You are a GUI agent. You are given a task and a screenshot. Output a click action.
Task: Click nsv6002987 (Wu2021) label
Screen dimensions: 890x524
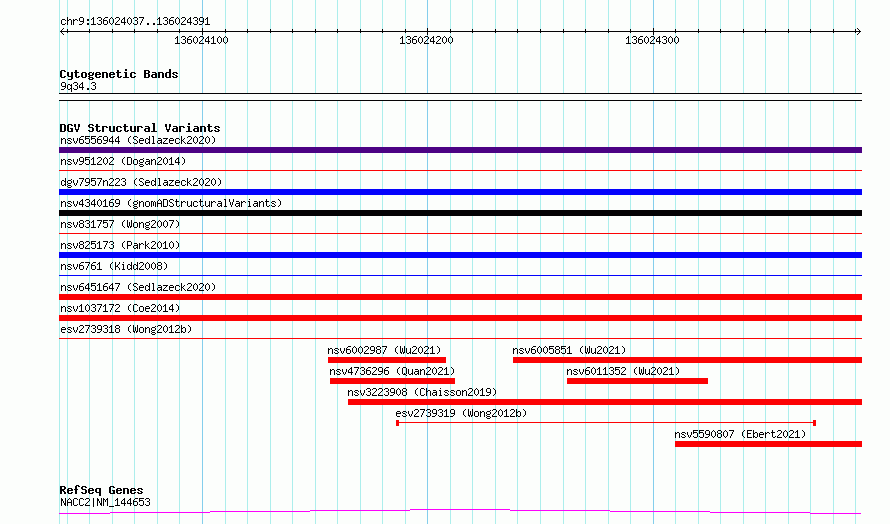pyautogui.click(x=384, y=350)
